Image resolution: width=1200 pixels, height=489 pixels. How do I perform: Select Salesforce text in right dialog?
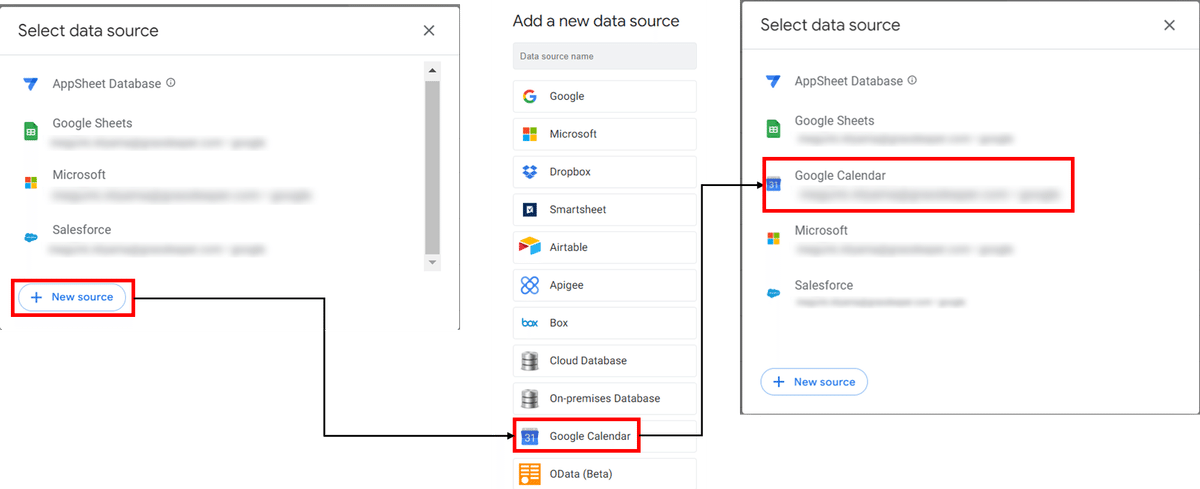pyautogui.click(x=824, y=286)
